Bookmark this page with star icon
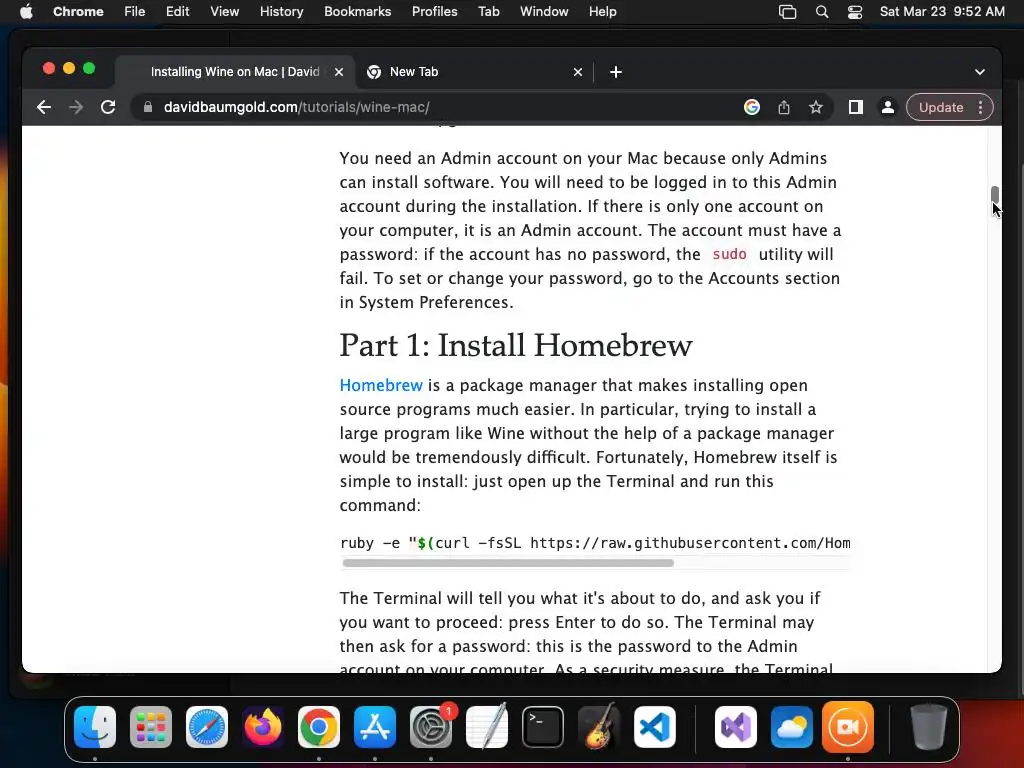Screen dimensions: 1024x768 816,107
